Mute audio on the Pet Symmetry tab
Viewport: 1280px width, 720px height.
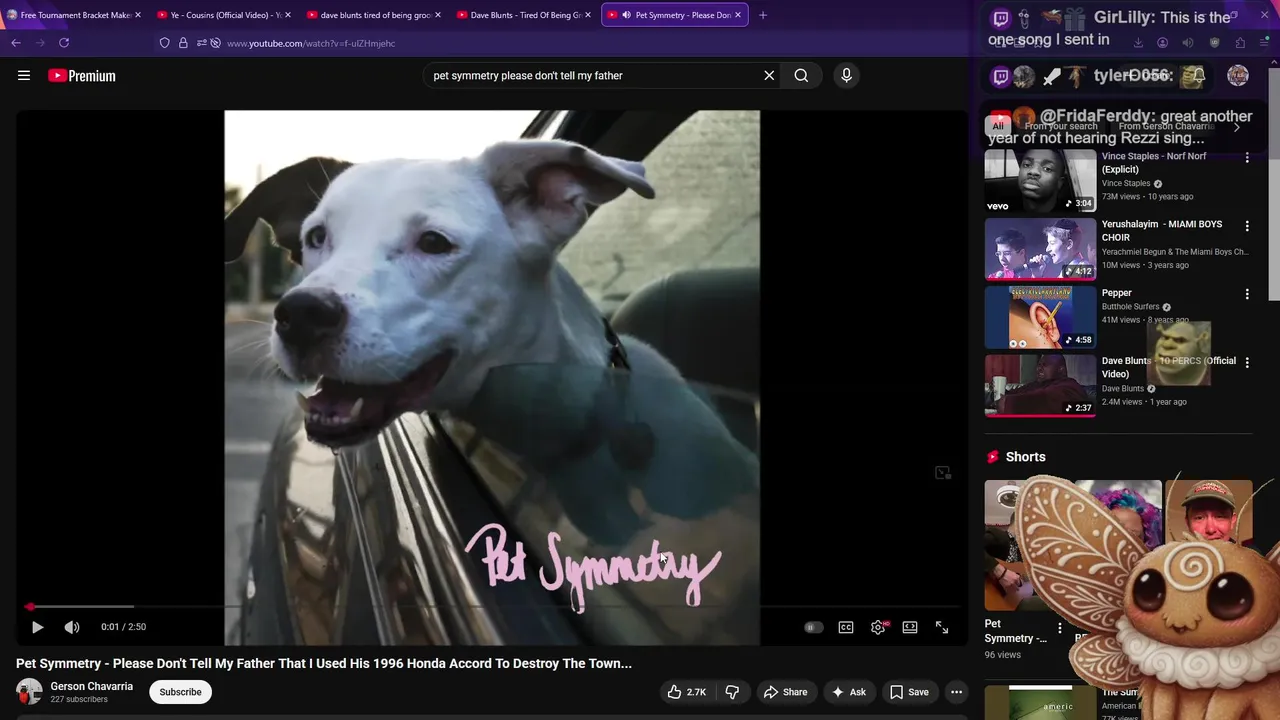626,15
